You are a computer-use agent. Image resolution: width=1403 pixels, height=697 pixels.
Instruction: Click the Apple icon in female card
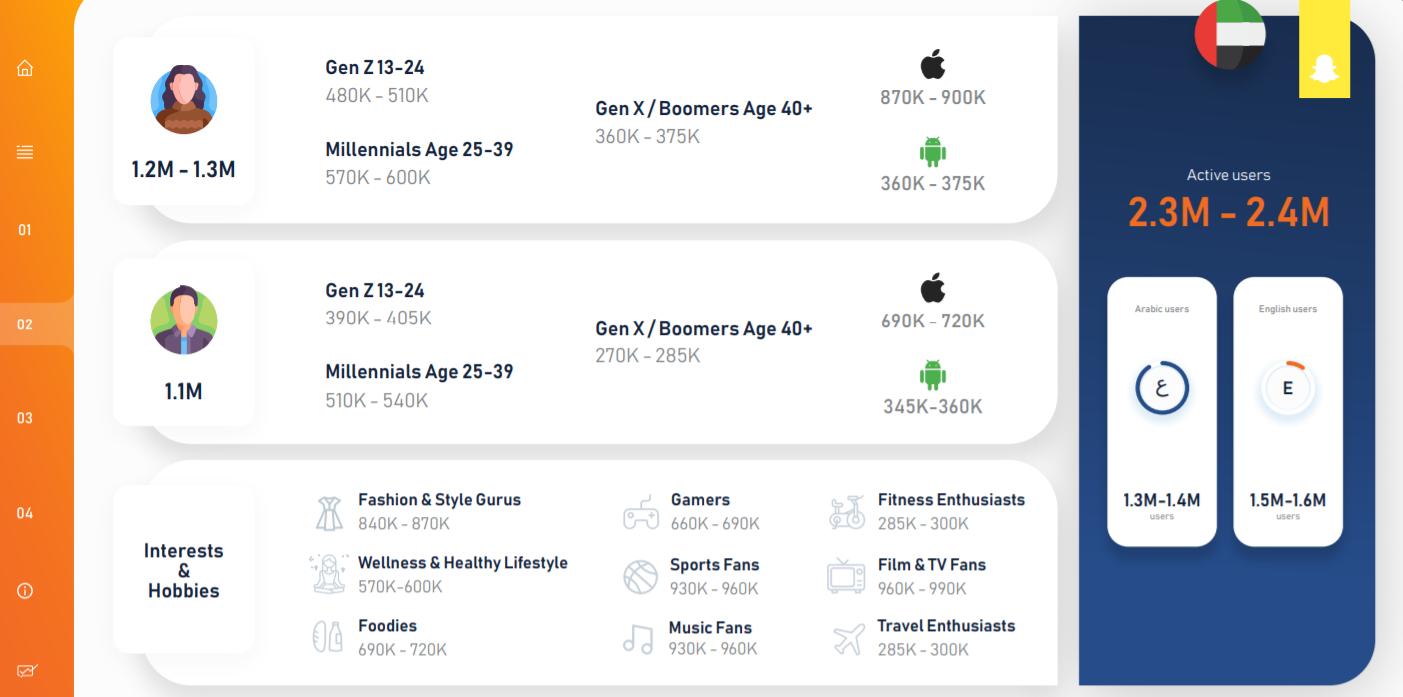[933, 65]
